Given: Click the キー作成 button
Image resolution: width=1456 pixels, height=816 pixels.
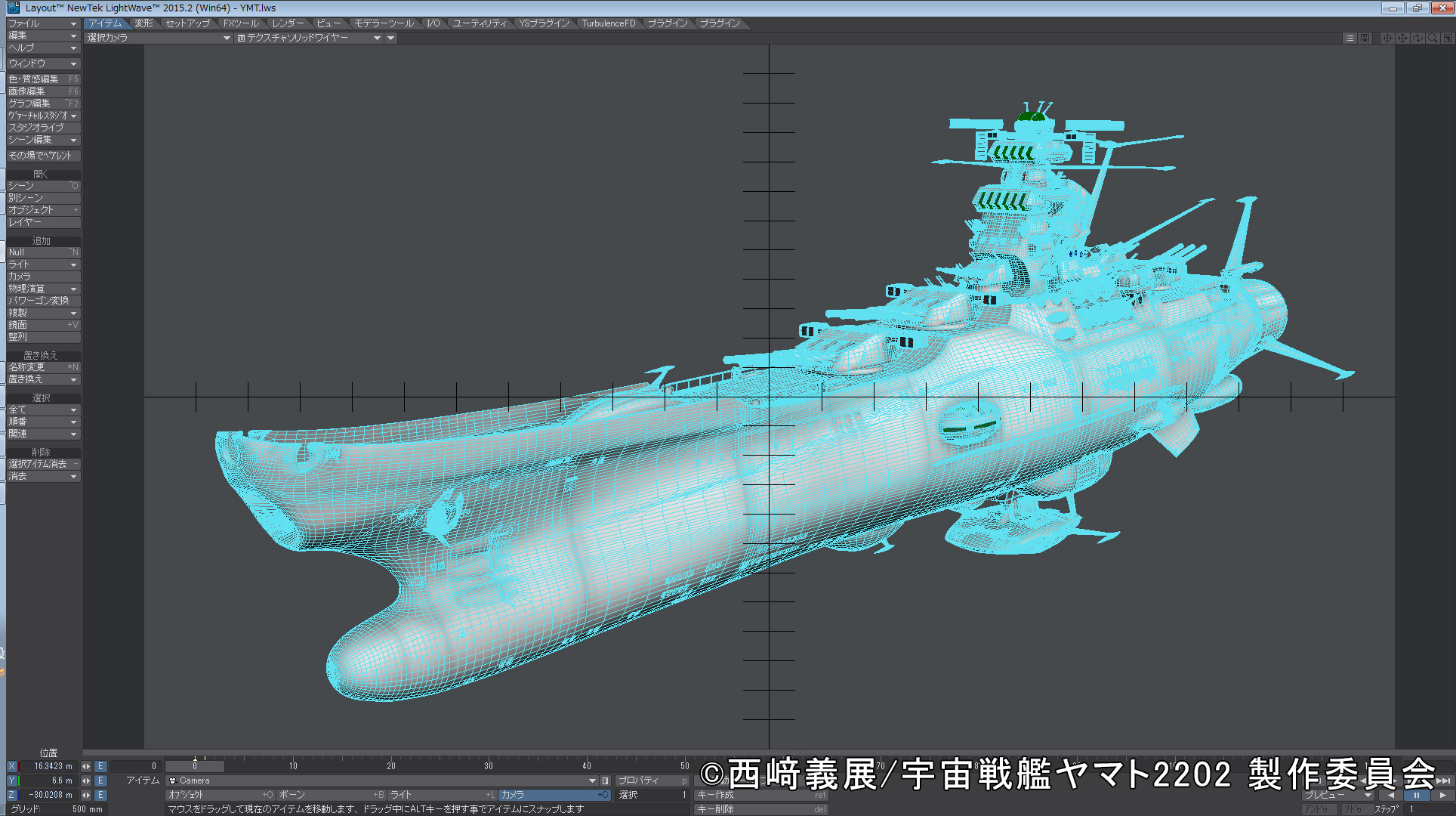Looking at the screenshot, I should coord(761,795).
